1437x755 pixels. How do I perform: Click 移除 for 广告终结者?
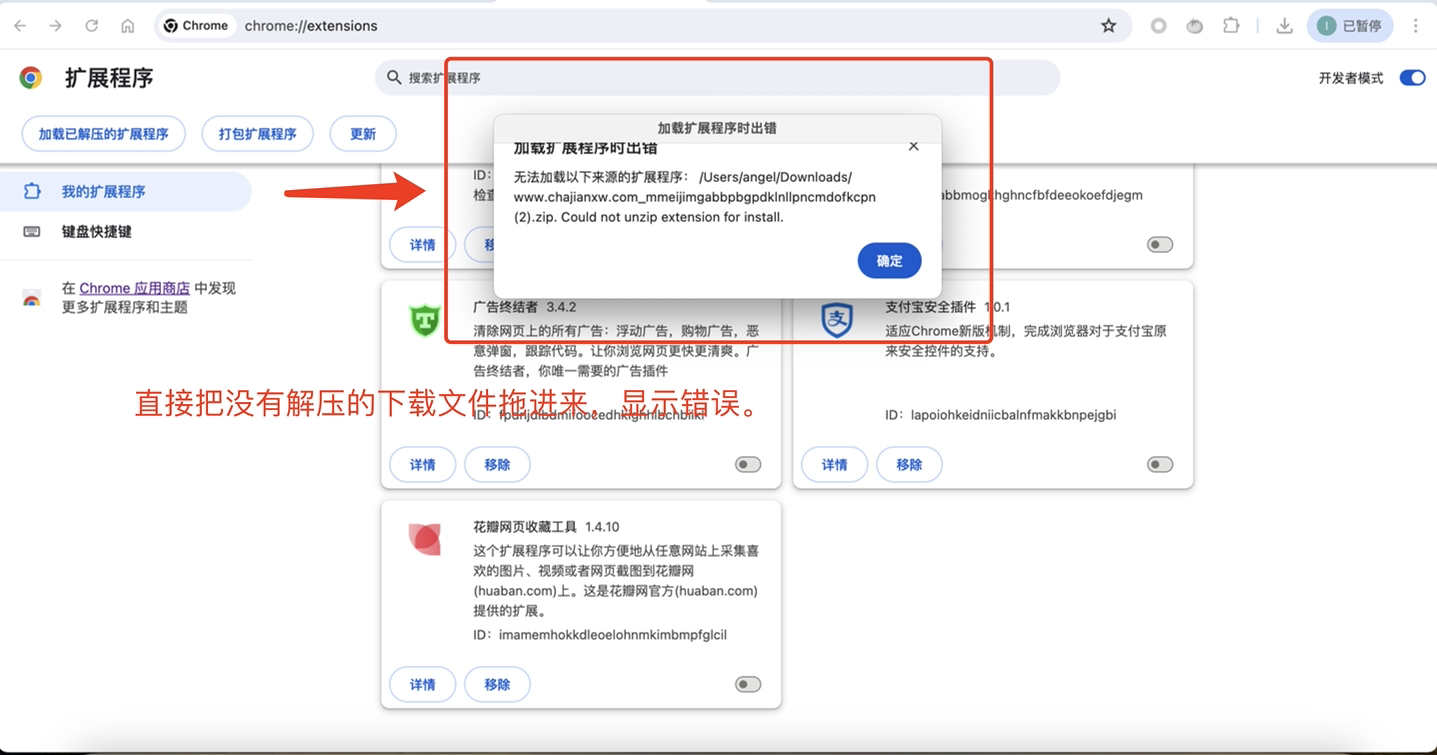click(x=497, y=465)
